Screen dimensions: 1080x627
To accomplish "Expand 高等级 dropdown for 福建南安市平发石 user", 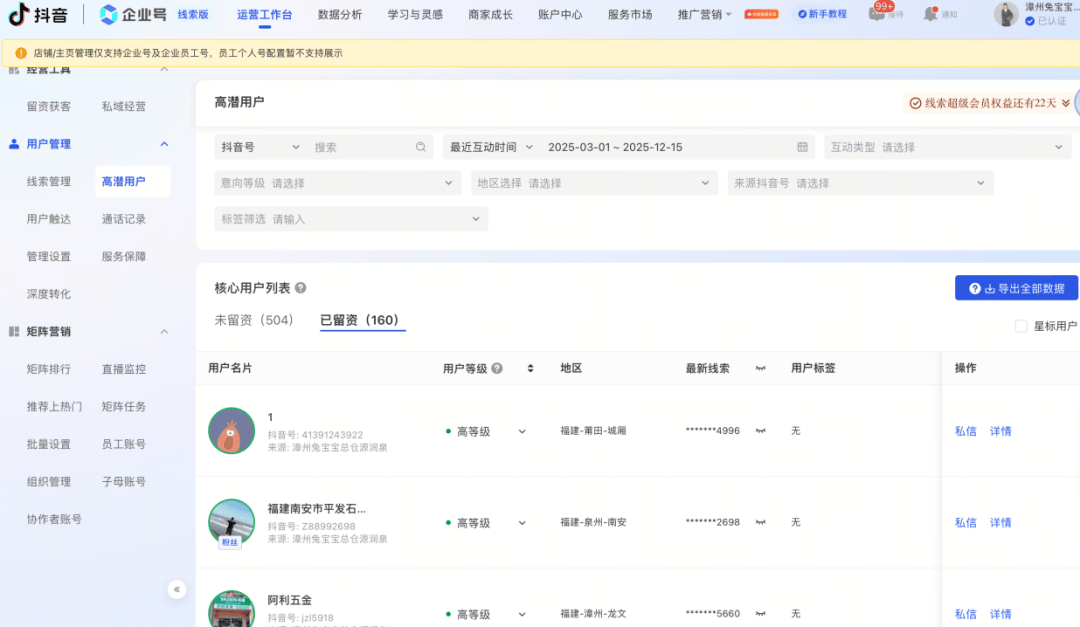I will coord(522,523).
